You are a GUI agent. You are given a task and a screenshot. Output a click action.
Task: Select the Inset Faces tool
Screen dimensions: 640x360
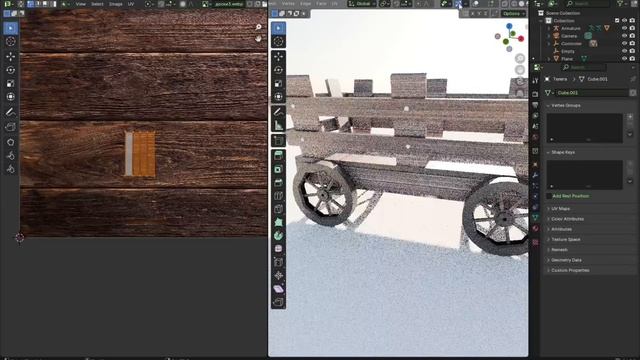pyautogui.click(x=278, y=169)
